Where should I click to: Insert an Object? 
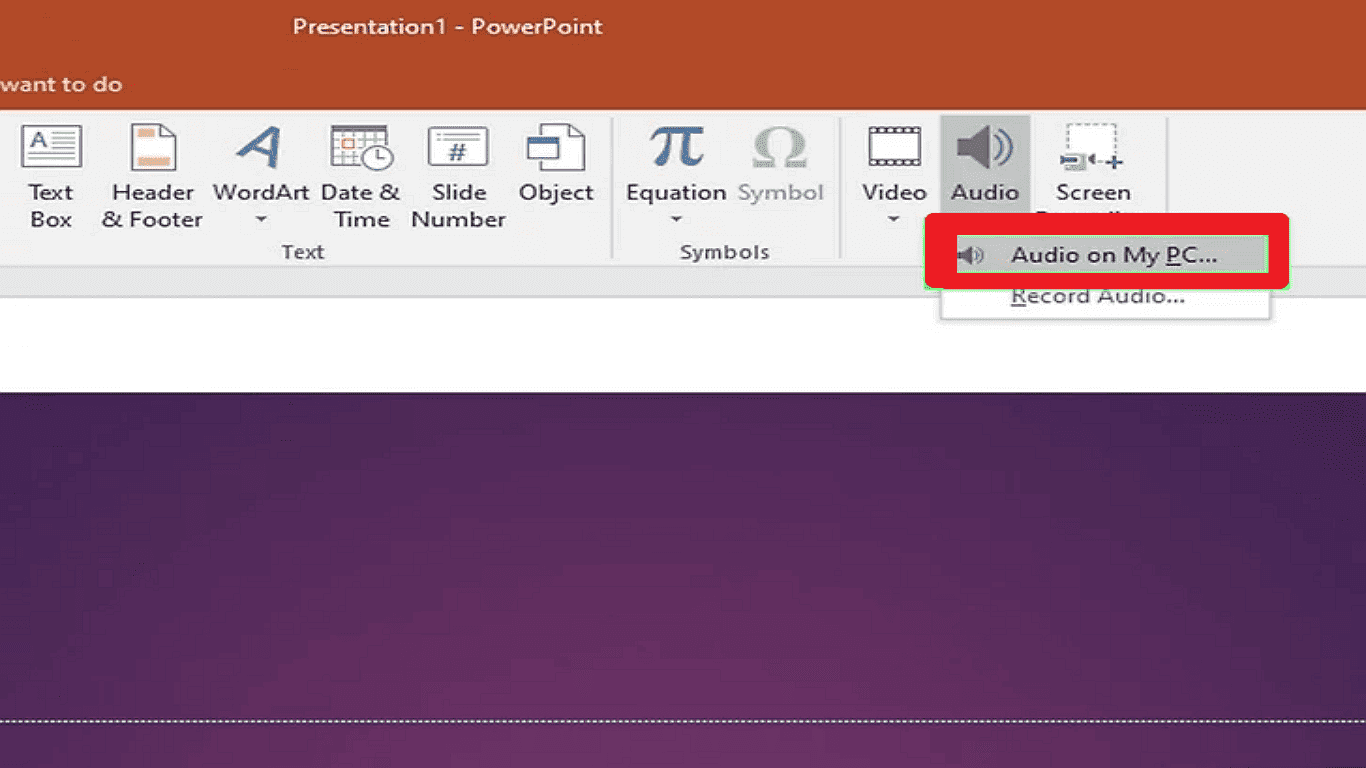[x=556, y=166]
